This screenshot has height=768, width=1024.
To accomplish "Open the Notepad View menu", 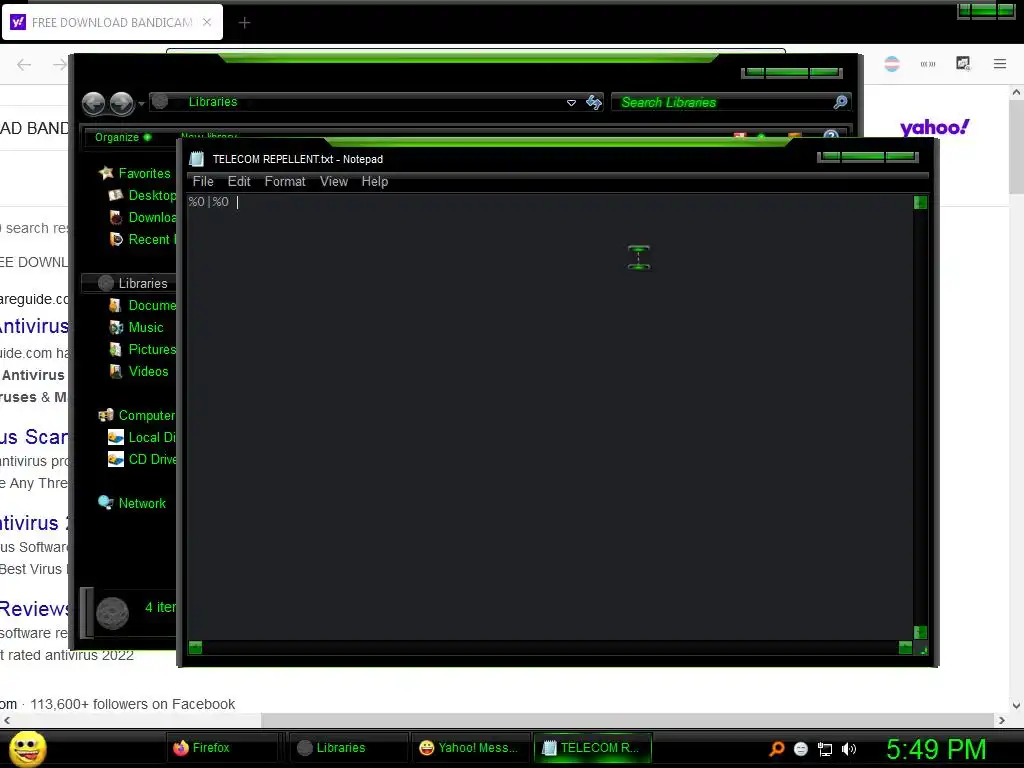I will tap(334, 182).
